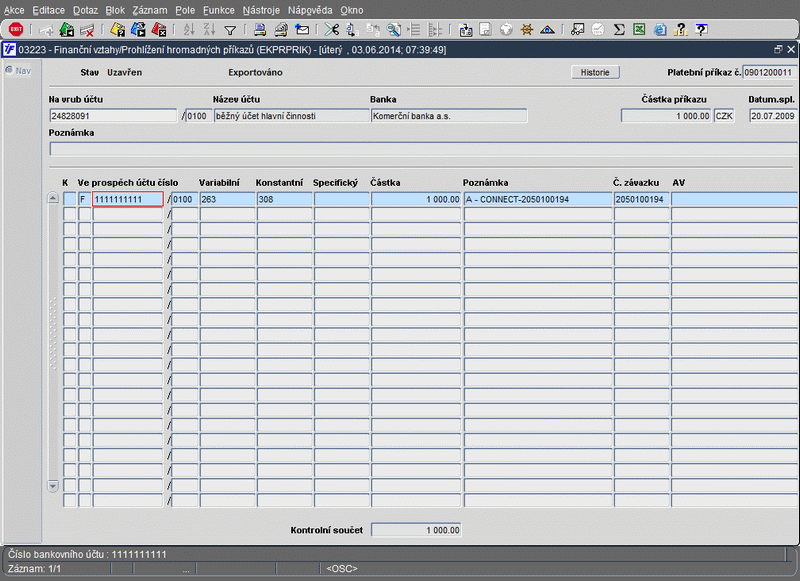Click Název účtu field běžný účet hlavní činnosti
Screen dimensions: 800x581
[x=291, y=116]
